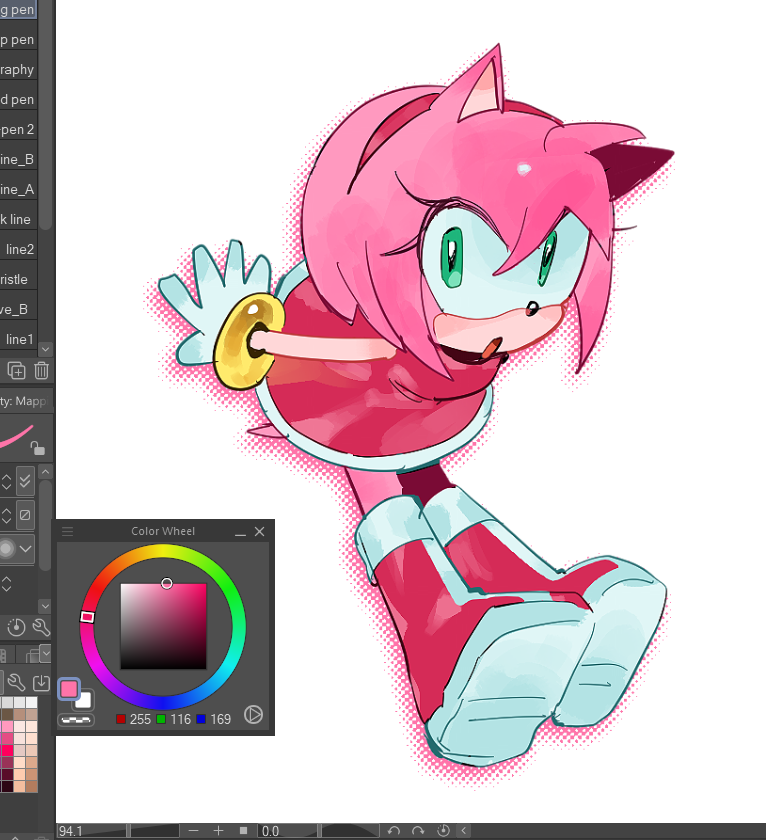
Task: Adjust the lowest property stepper arrows
Action: (6, 583)
